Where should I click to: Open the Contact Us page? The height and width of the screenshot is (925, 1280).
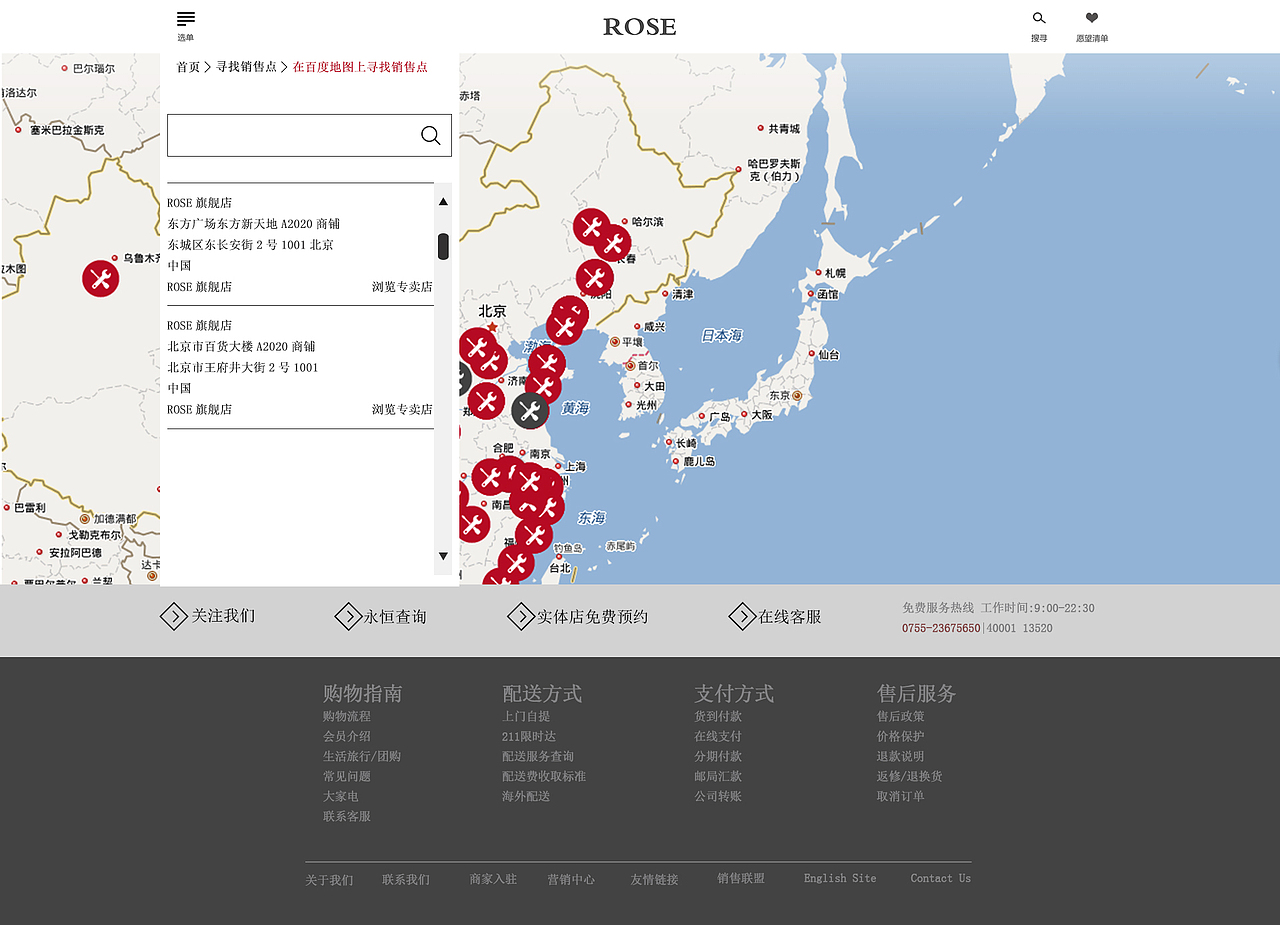tap(940, 878)
